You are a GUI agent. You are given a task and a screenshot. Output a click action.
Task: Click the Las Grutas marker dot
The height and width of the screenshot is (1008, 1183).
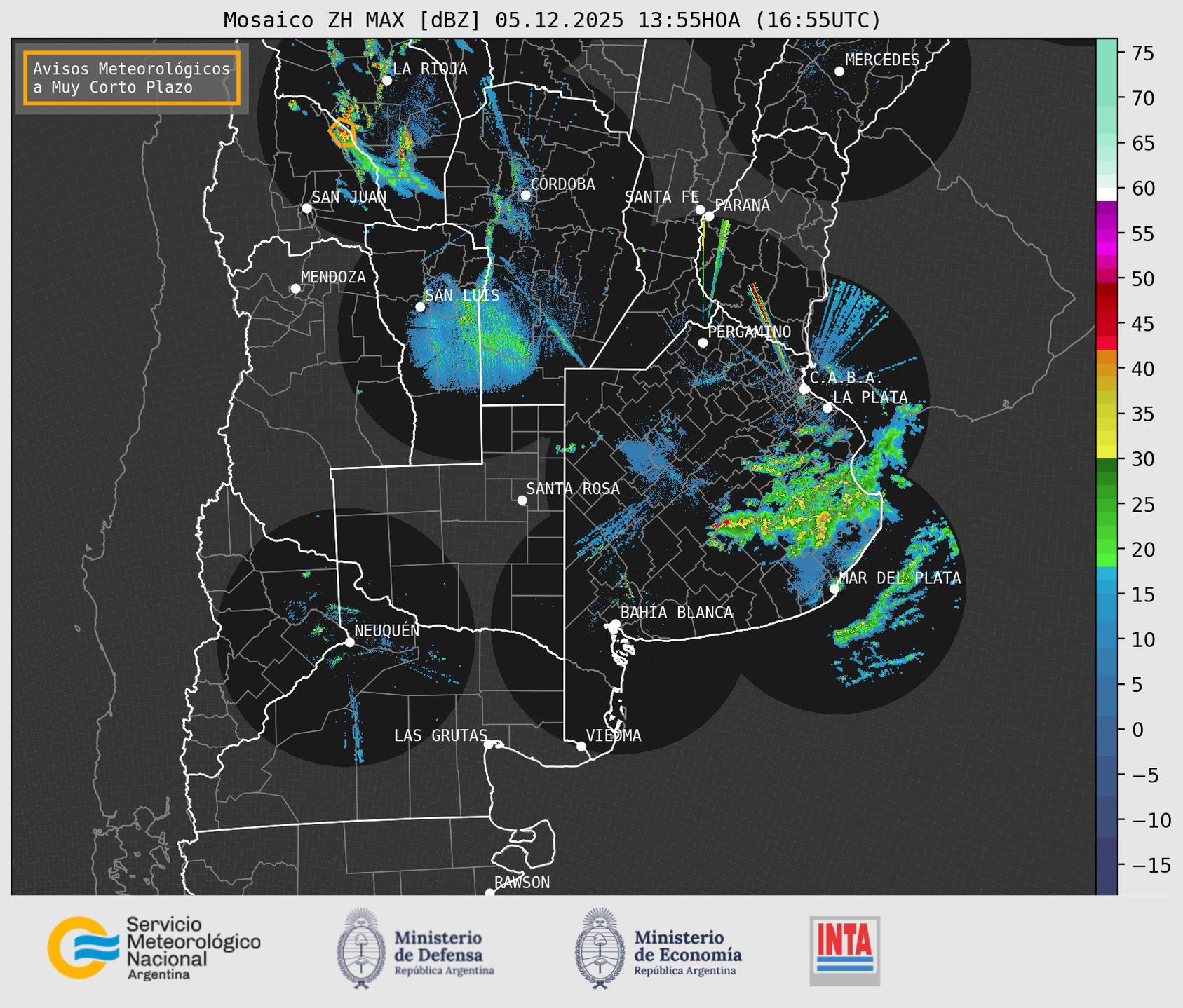[x=489, y=744]
